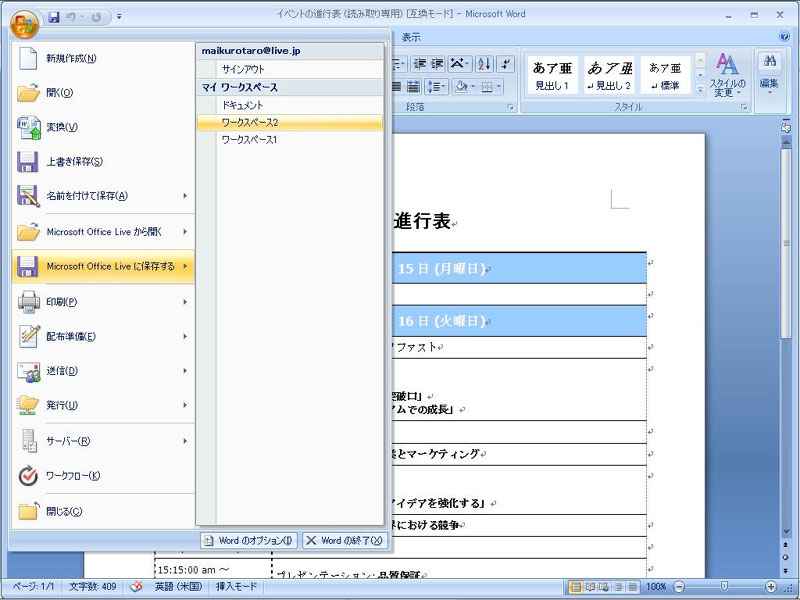Viewport: 800px width, 600px height.
Task: Apply the 見出し 1 style
Action: (x=552, y=75)
